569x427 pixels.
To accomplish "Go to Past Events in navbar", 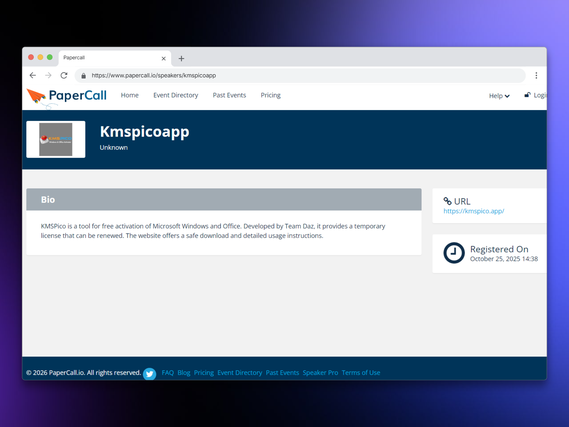I will [x=229, y=95].
